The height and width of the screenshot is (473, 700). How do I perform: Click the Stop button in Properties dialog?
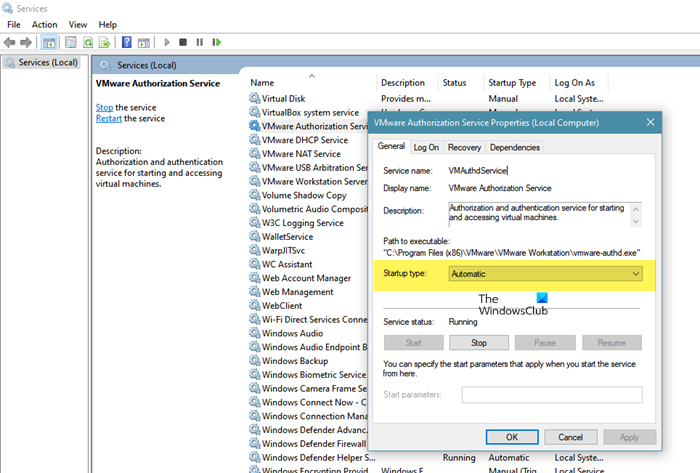click(x=479, y=343)
